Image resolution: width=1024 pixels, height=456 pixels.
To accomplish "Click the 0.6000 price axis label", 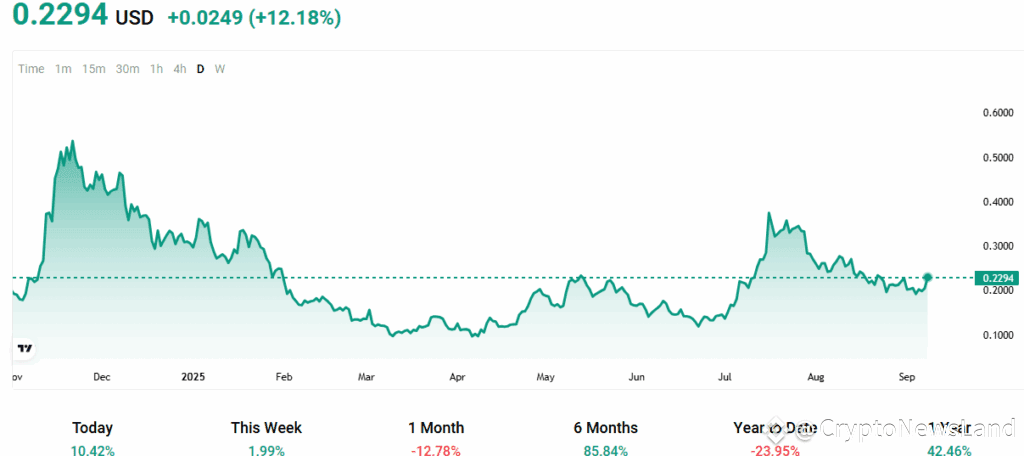I will (x=999, y=113).
